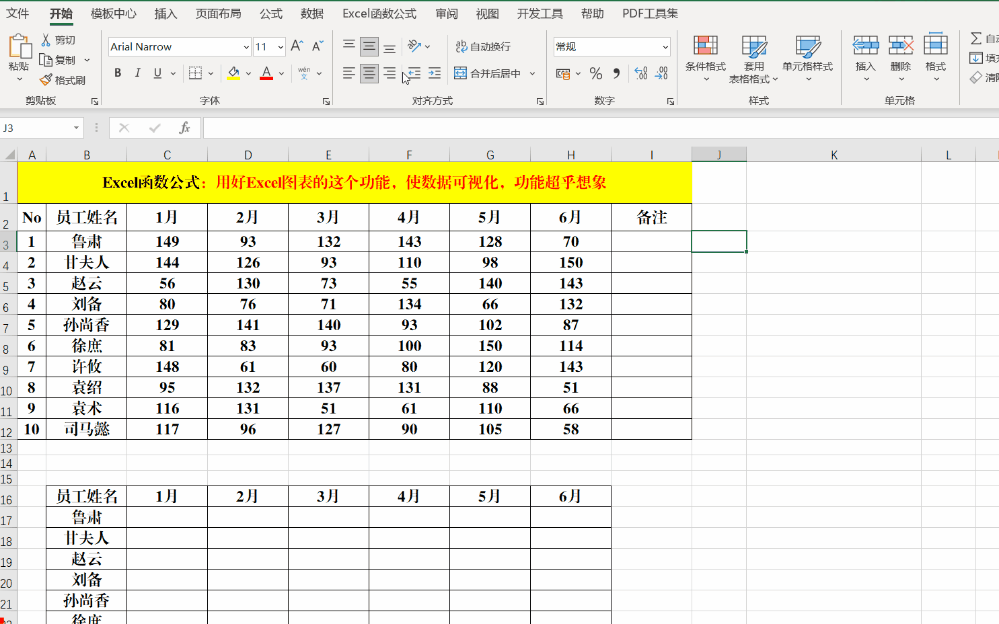This screenshot has width=999, height=624.
Task: Switch to the 数据 tab
Action: (312, 13)
